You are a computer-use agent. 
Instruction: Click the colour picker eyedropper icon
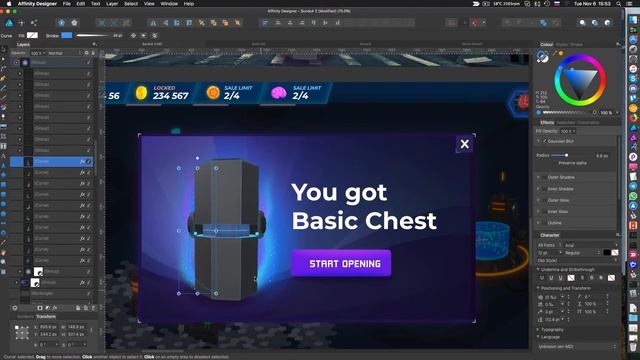point(555,53)
